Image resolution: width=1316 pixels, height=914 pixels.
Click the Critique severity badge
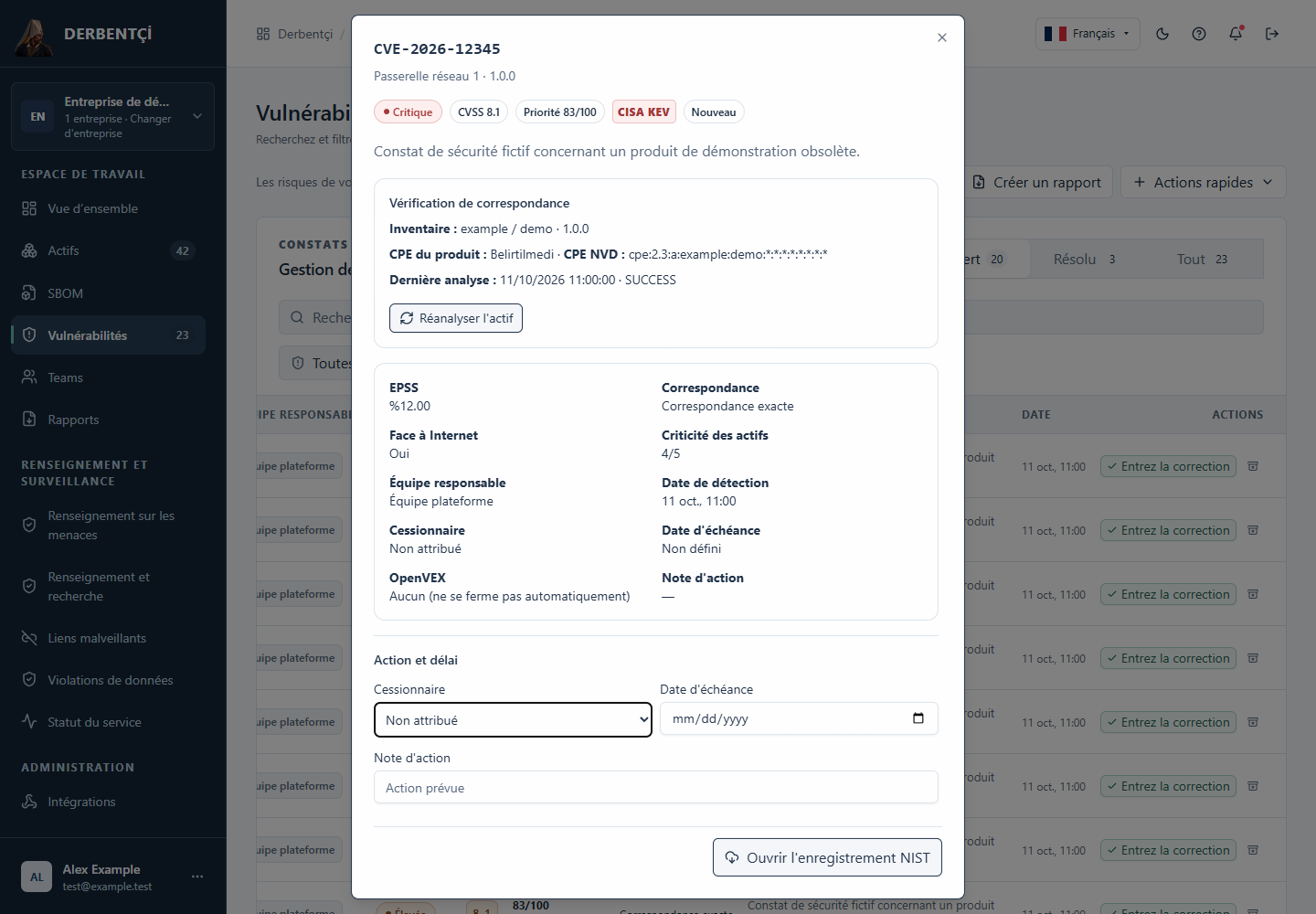(408, 112)
